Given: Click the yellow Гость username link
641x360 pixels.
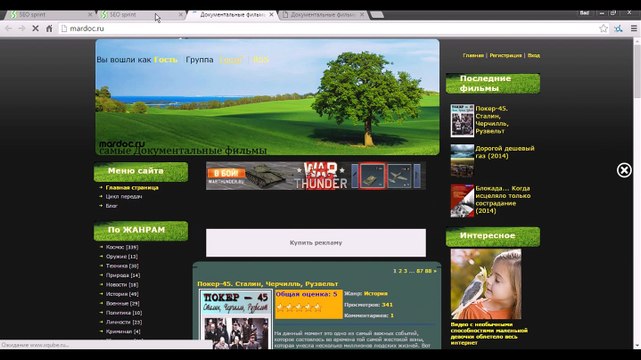Looking at the screenshot, I should click(166, 60).
